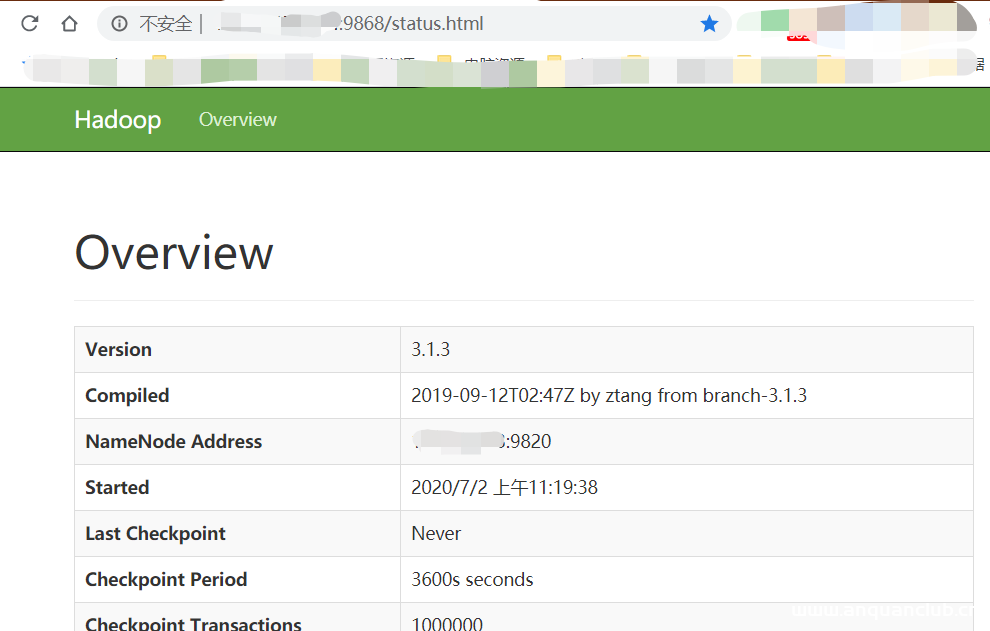Click the green extension icon in the toolbar

774,20
